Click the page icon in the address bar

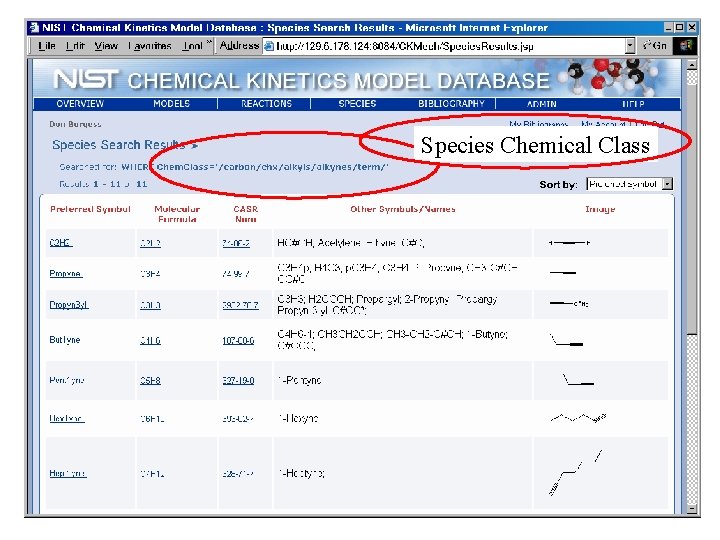(269, 46)
